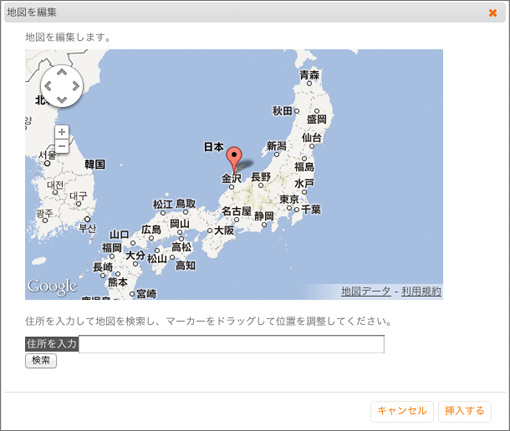Viewport: 510px width, 431px height.
Task: Click the 仙台 city label
Action: [x=311, y=137]
